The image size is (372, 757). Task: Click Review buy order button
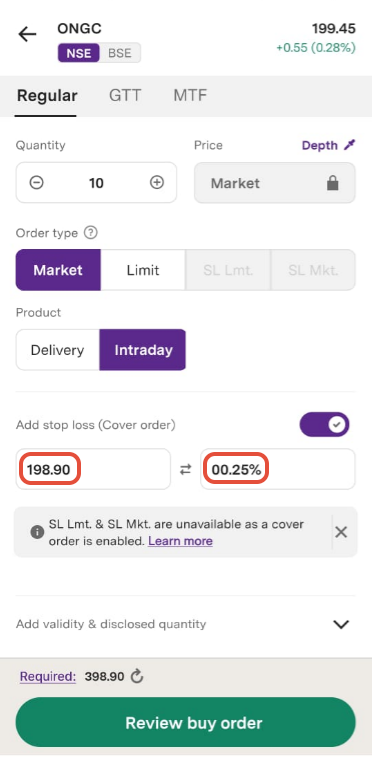point(186,723)
